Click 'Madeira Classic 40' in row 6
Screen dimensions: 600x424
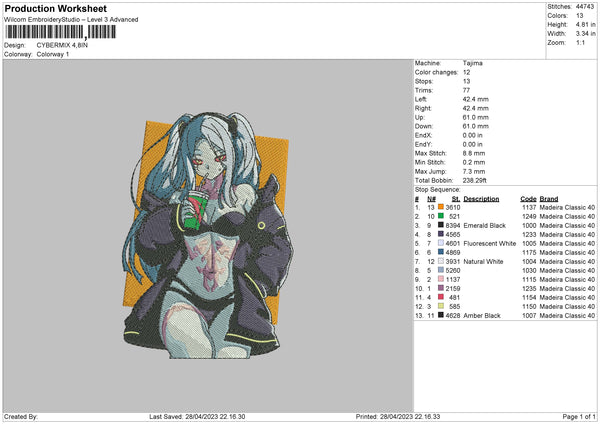[567, 253]
